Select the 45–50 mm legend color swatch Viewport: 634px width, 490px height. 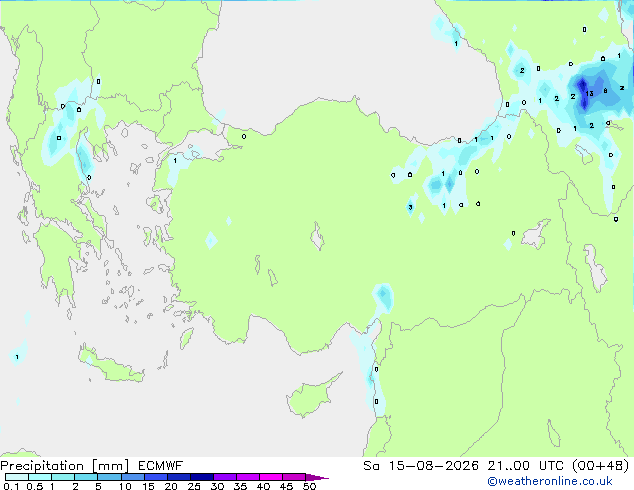click(294, 477)
